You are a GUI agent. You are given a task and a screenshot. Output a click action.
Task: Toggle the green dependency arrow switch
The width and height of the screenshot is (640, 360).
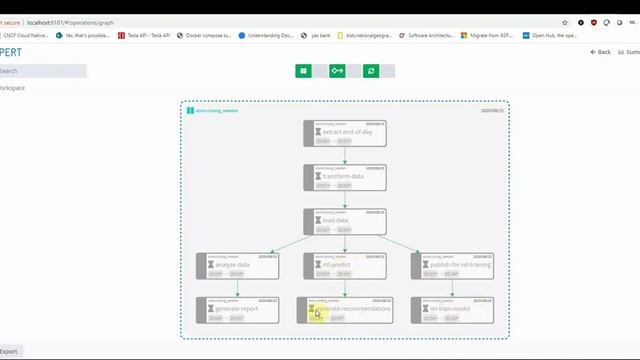tap(345, 71)
